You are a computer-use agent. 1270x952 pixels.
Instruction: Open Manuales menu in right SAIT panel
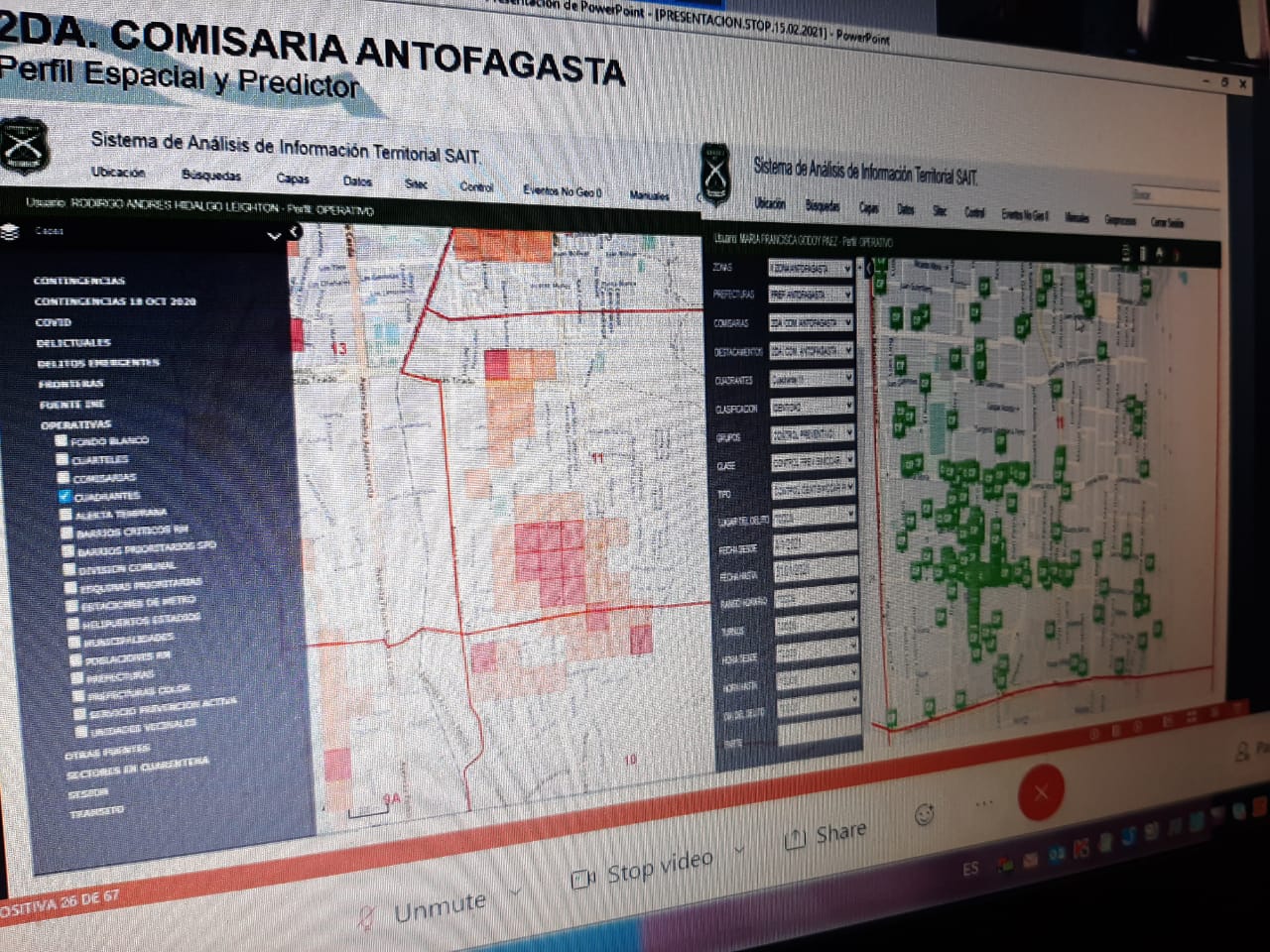pos(1077,216)
